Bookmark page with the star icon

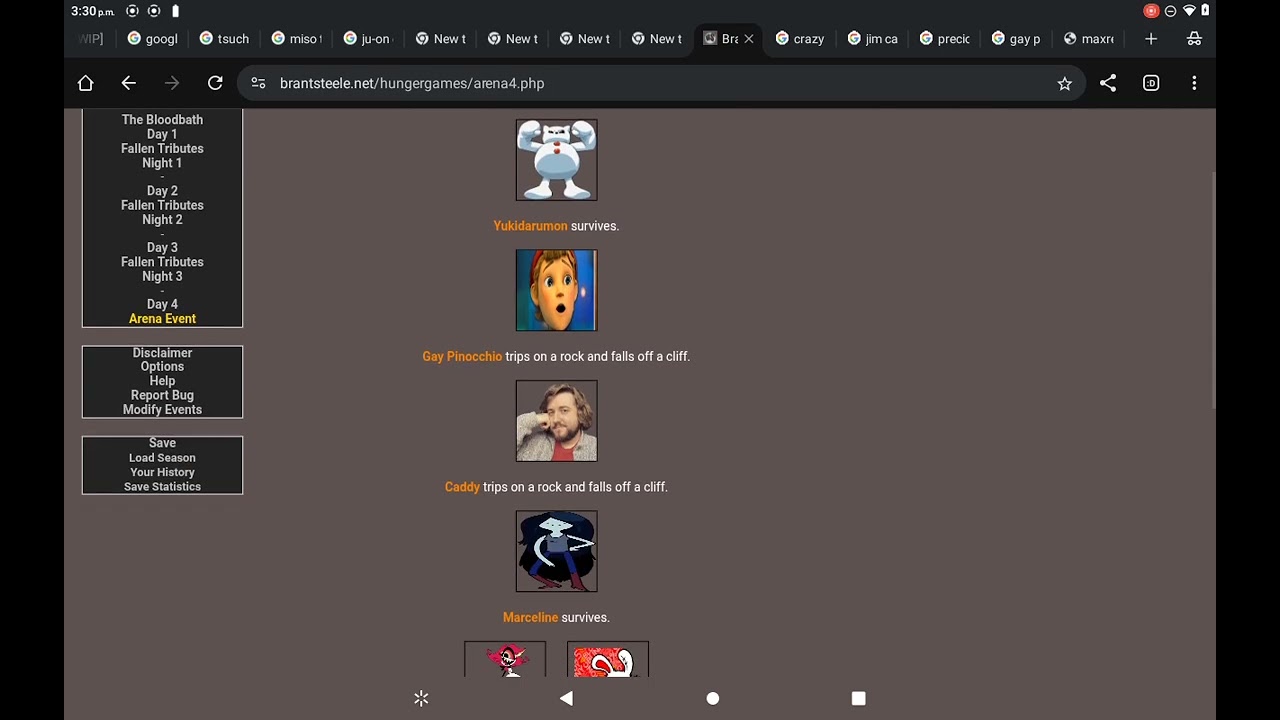pos(1064,84)
